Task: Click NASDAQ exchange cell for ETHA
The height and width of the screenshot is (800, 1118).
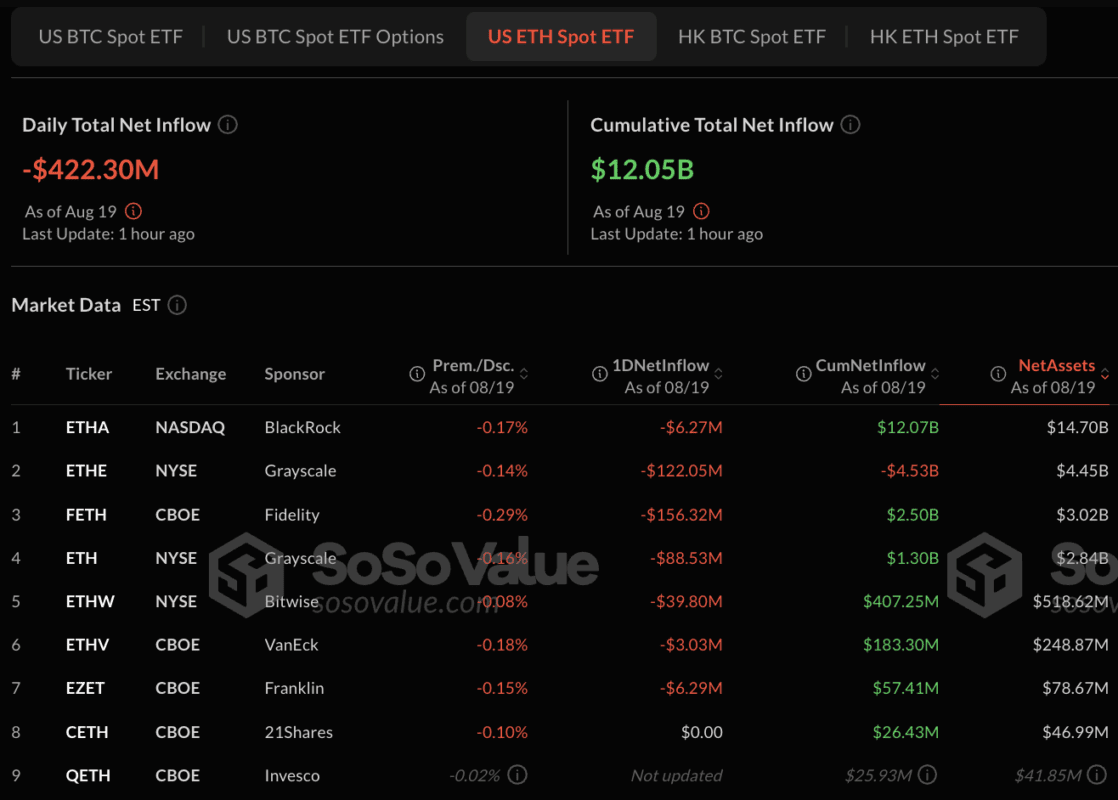Action: click(x=190, y=427)
